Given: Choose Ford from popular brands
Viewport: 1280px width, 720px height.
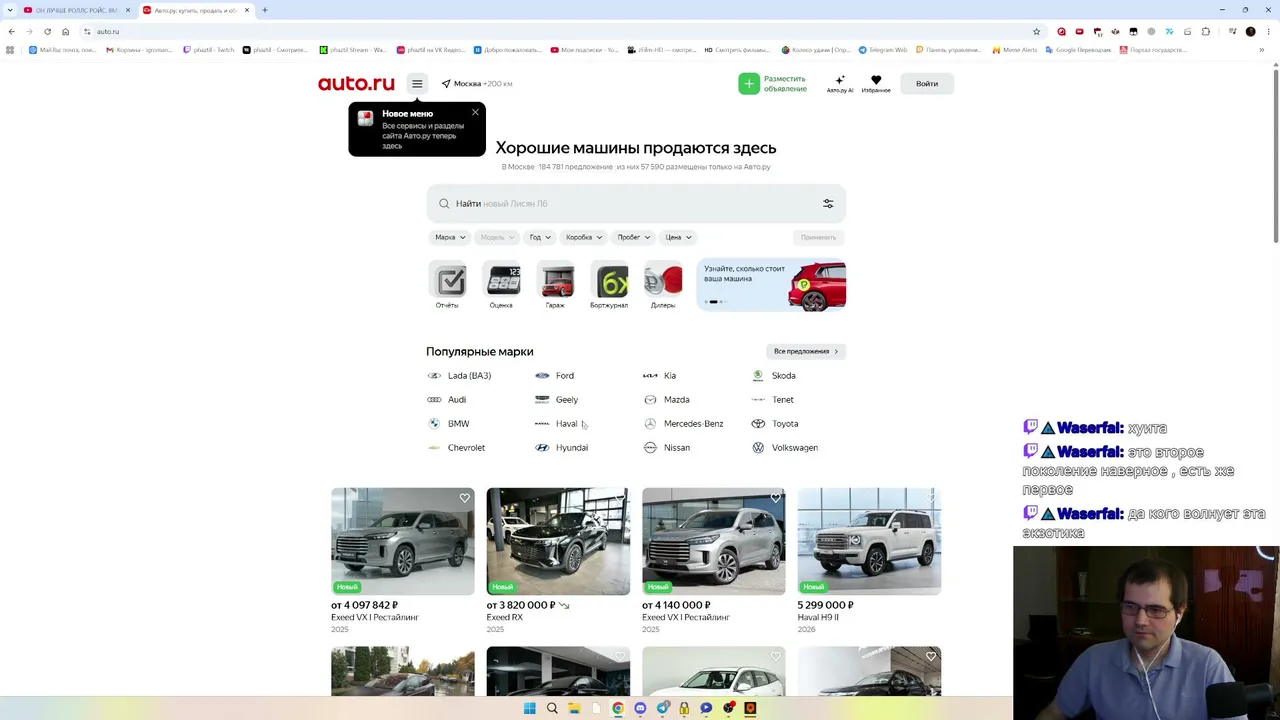Looking at the screenshot, I should point(555,376).
